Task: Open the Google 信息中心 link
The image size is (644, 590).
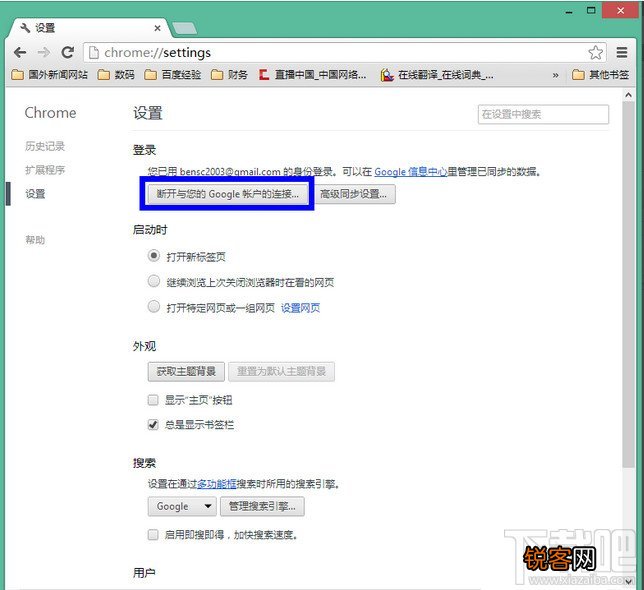Action: click(410, 172)
